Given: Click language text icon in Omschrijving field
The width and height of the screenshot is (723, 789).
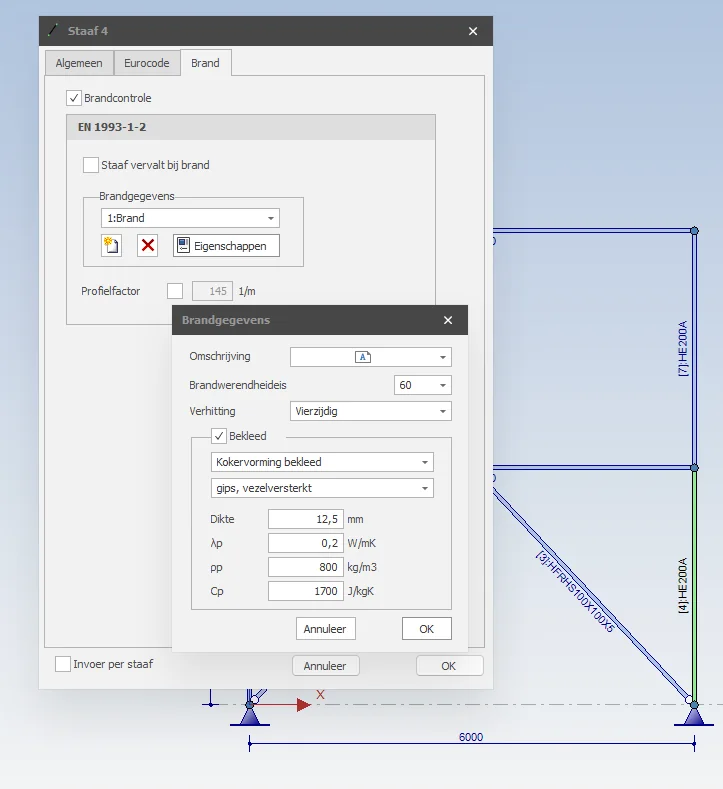Looking at the screenshot, I should click(x=363, y=357).
